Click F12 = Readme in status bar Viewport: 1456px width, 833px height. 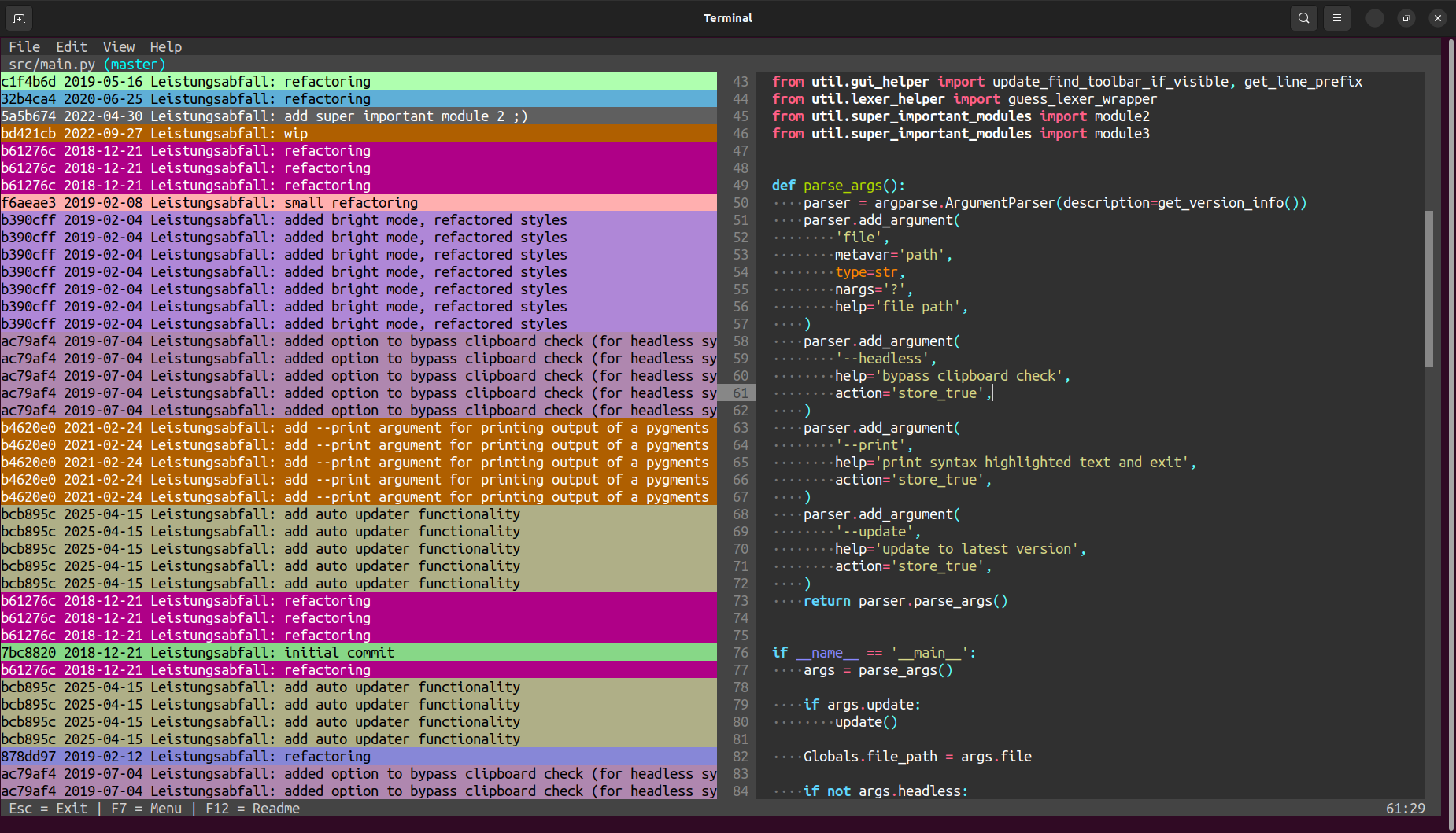(x=253, y=809)
